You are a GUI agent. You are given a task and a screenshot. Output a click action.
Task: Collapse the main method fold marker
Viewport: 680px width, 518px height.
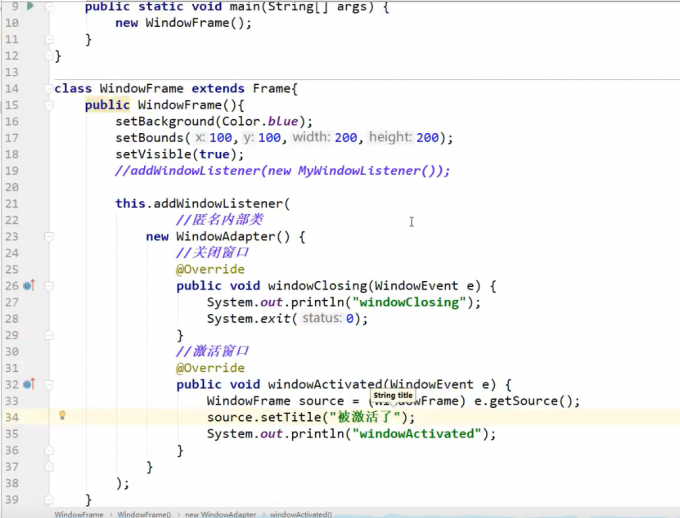47,7
